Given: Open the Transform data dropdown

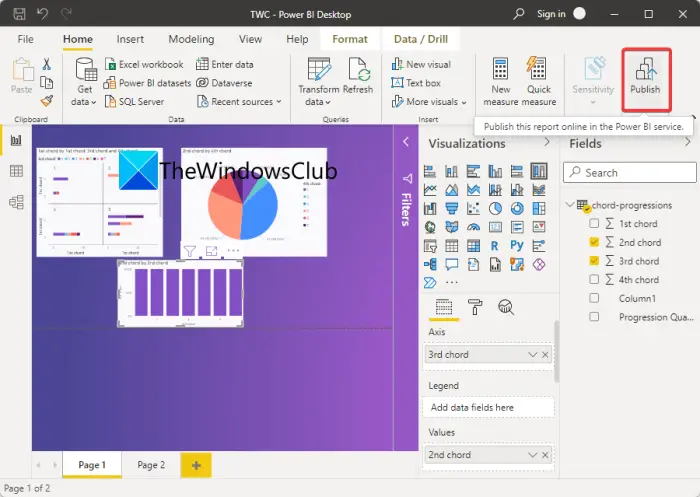Looking at the screenshot, I should pos(318,82).
